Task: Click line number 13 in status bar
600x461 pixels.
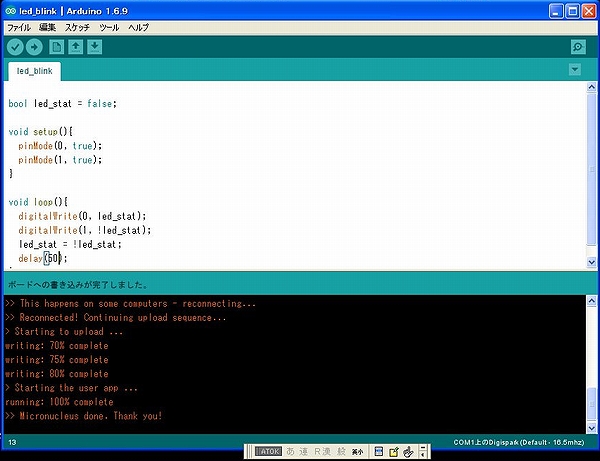Action: [x=12, y=443]
